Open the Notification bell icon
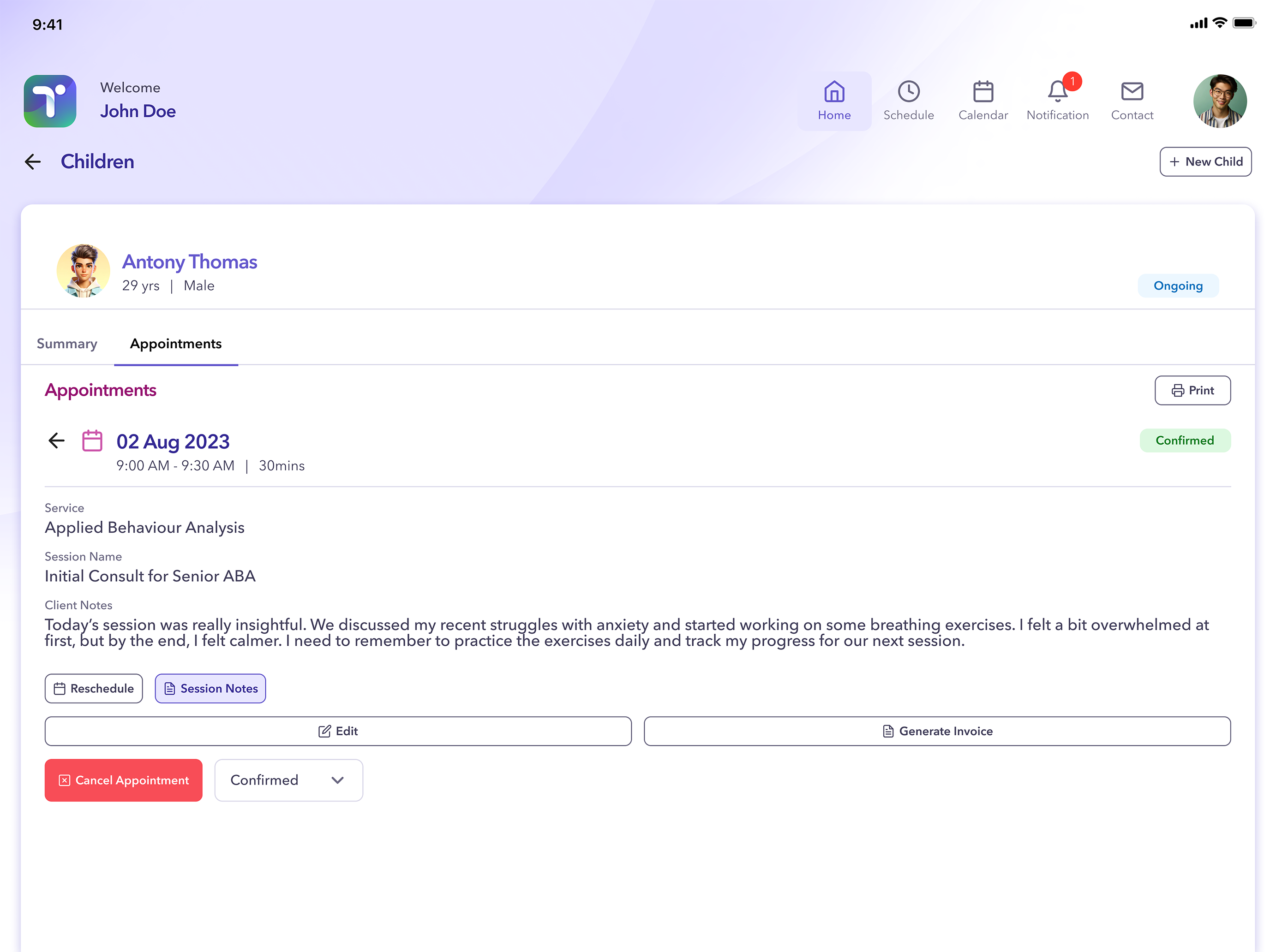 [1057, 92]
